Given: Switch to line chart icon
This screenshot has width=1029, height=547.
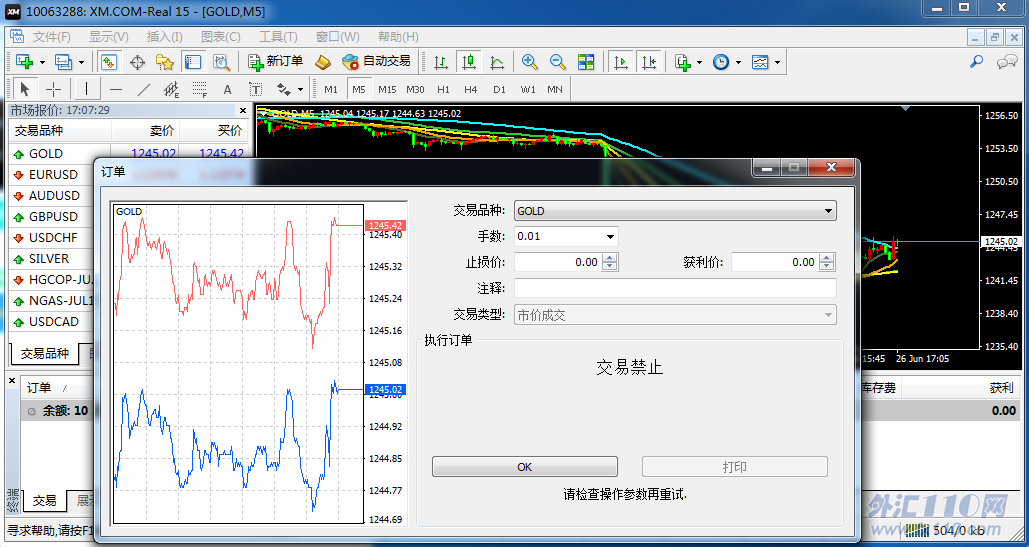Looking at the screenshot, I should (x=497, y=62).
